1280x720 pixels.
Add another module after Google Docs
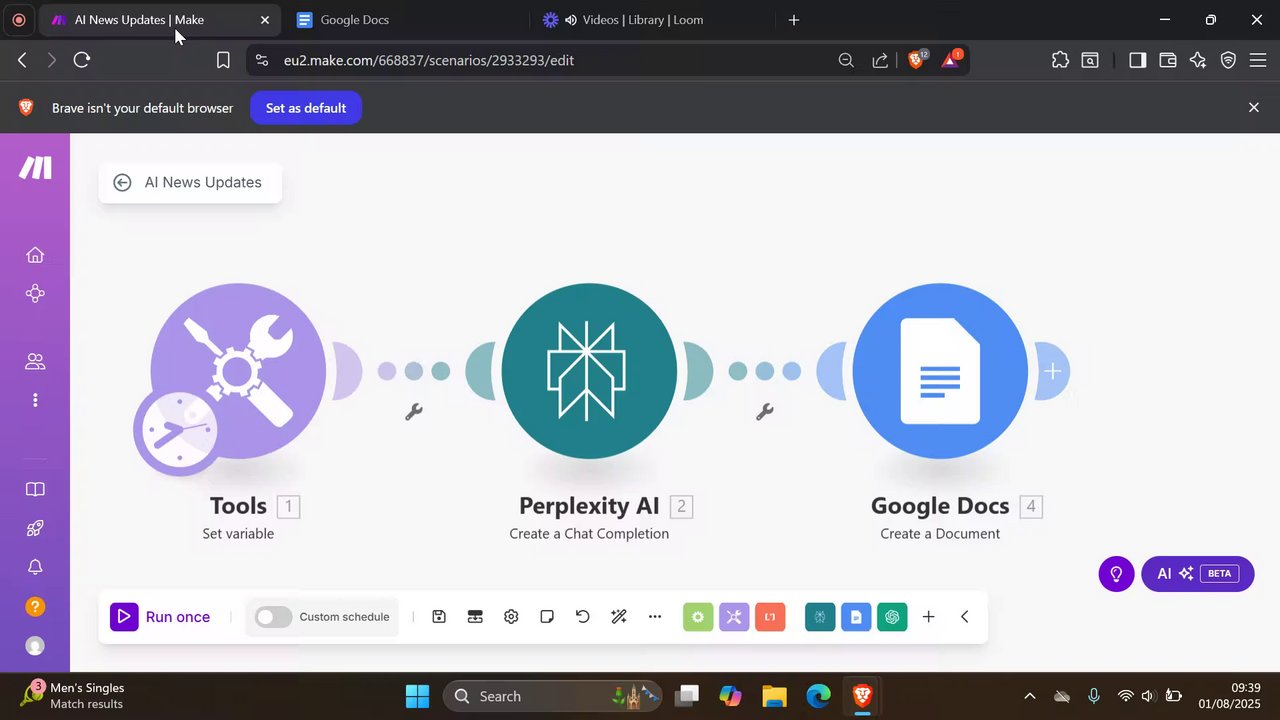pos(1052,371)
